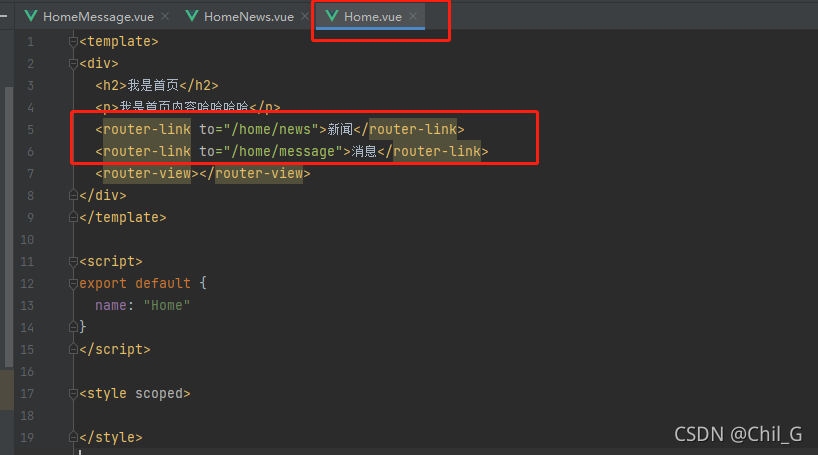Close the Home.vue tab
Image resolution: width=818 pixels, height=455 pixels.
(x=413, y=16)
